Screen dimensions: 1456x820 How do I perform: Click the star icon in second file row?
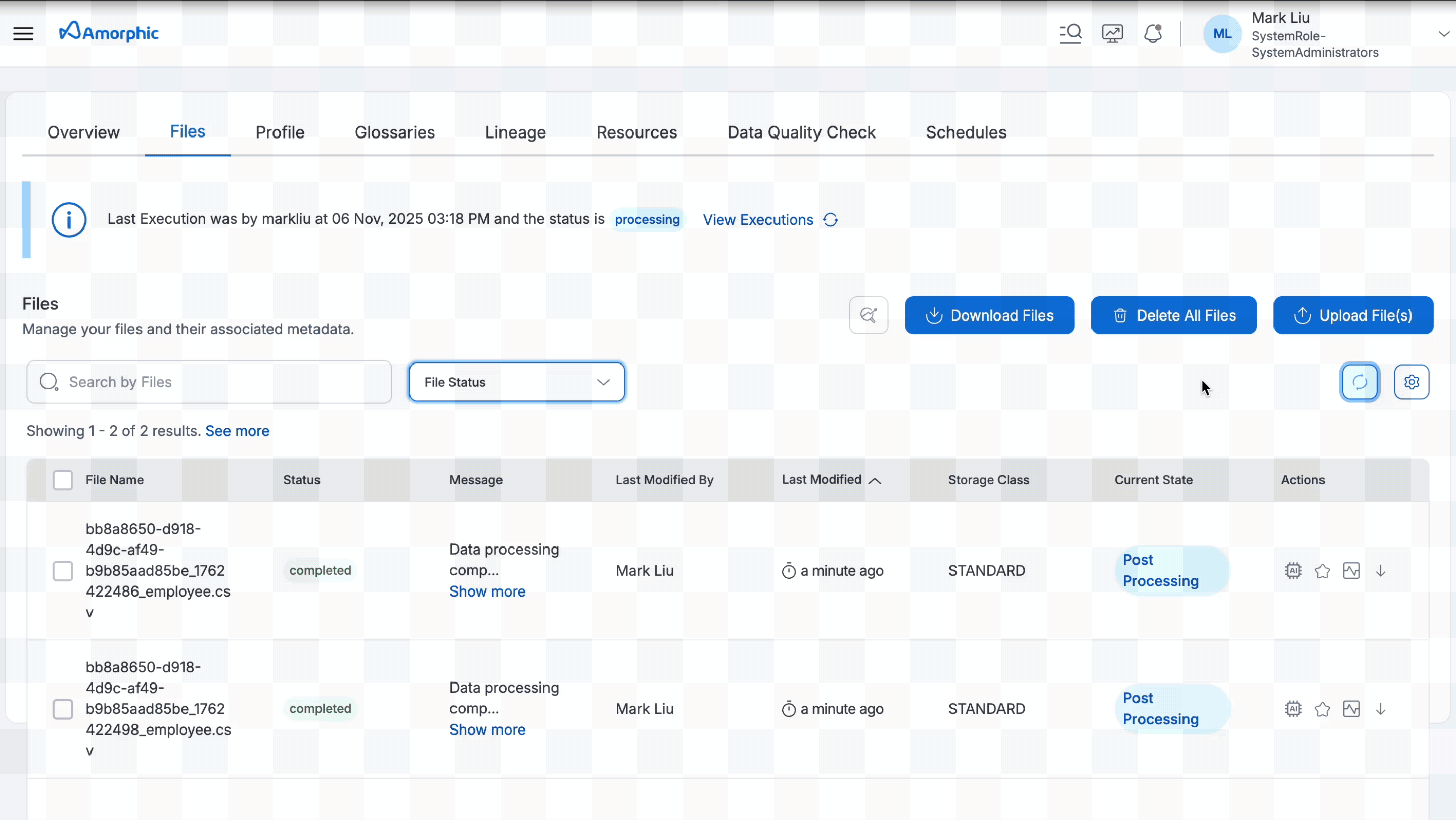click(x=1322, y=709)
